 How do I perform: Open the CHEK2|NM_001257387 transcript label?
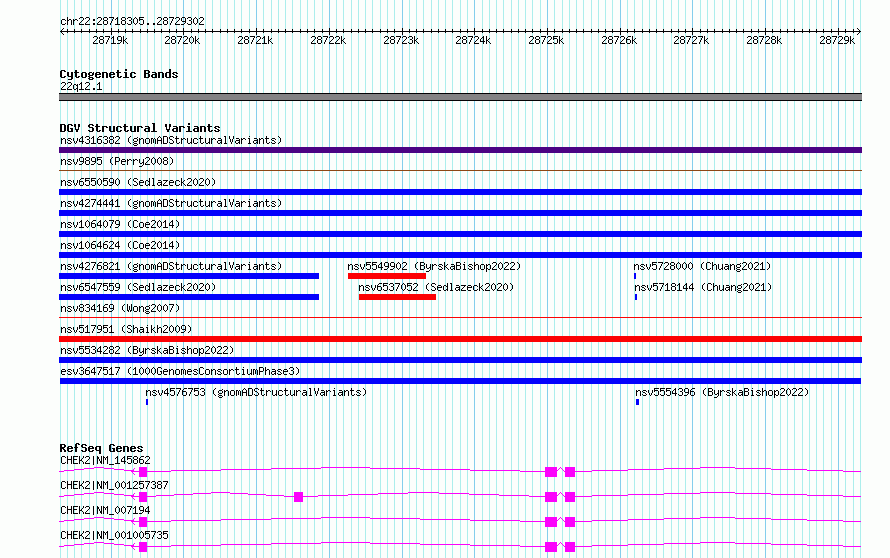(x=114, y=485)
